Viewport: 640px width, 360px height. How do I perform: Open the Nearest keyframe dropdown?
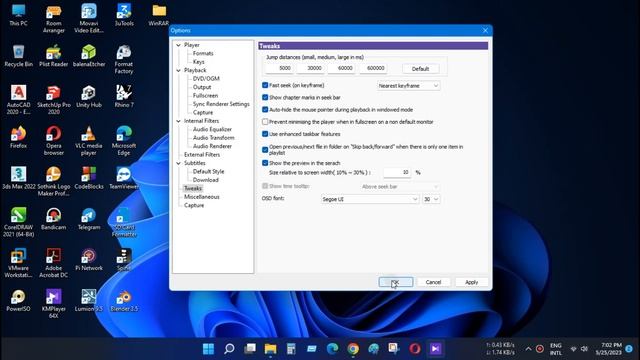click(408, 86)
